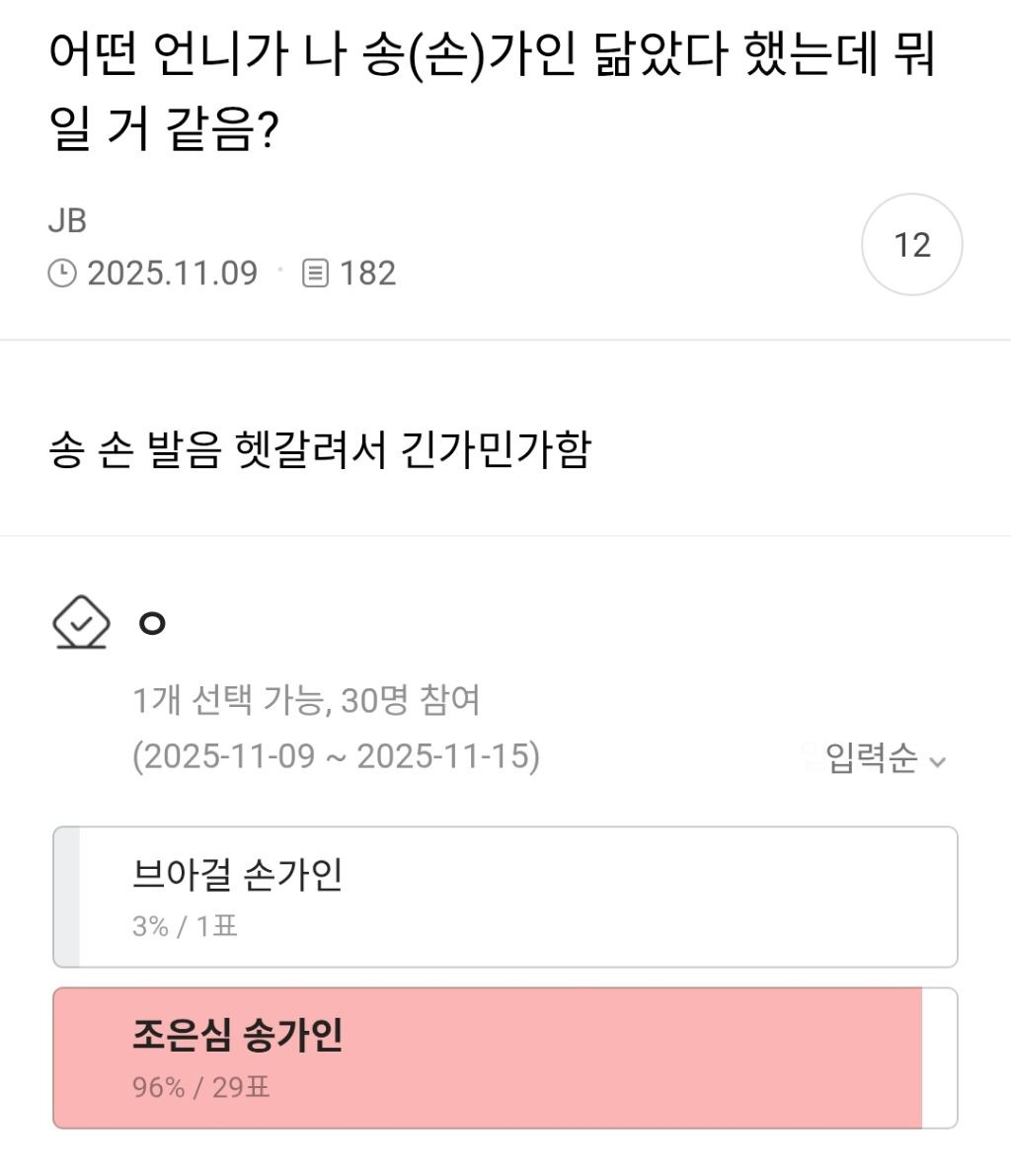
Task: Click the view count document icon
Action: 315,273
